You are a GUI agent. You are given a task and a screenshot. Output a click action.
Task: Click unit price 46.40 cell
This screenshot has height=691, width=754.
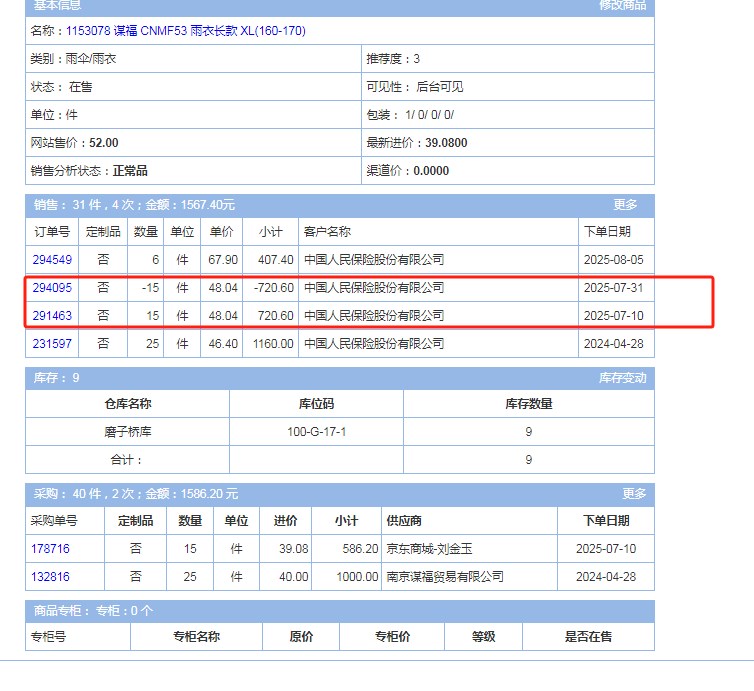tap(222, 343)
